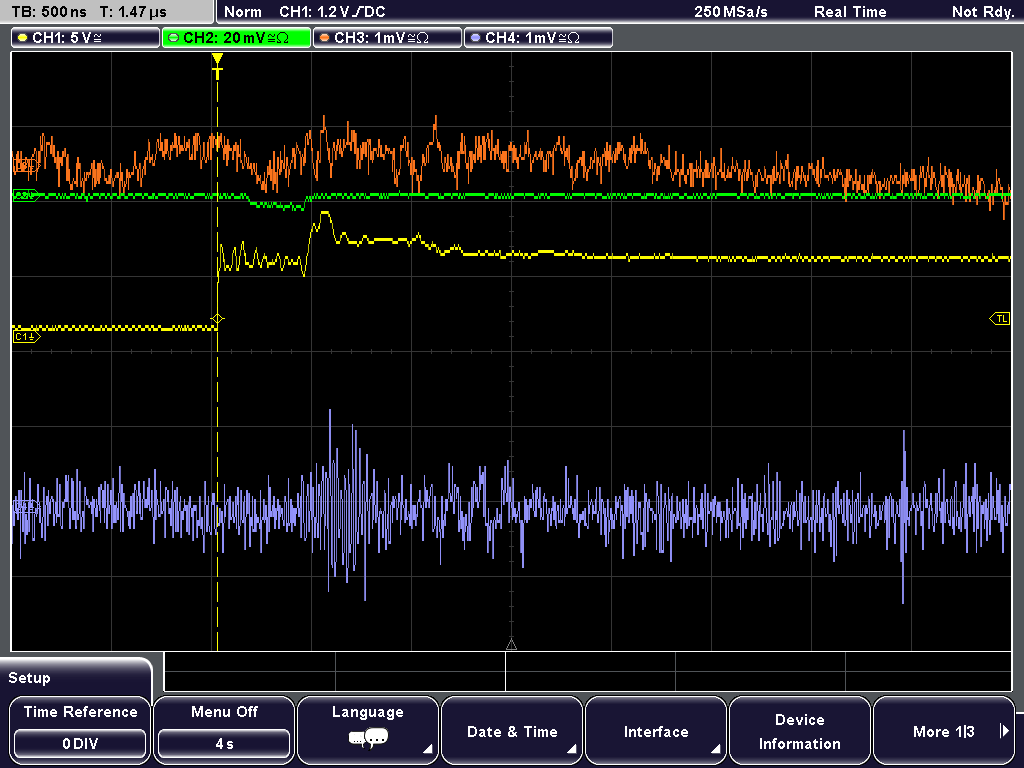
Task: Click the C1 ground reference marker
Action: tap(26, 337)
